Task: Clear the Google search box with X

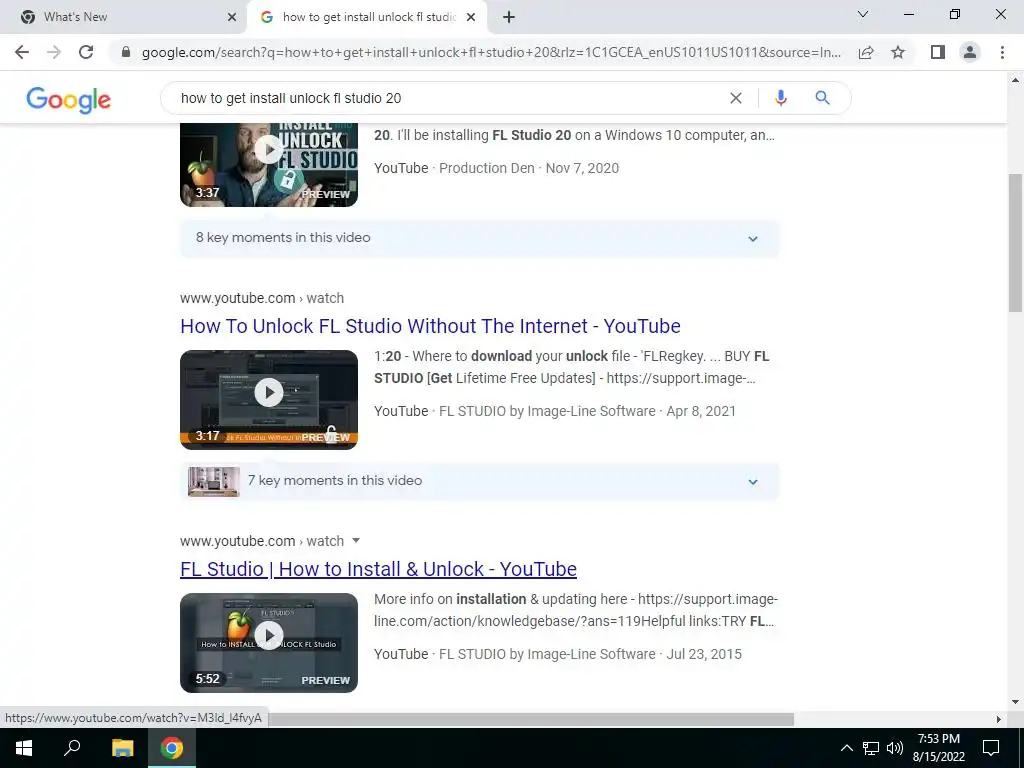Action: click(735, 98)
